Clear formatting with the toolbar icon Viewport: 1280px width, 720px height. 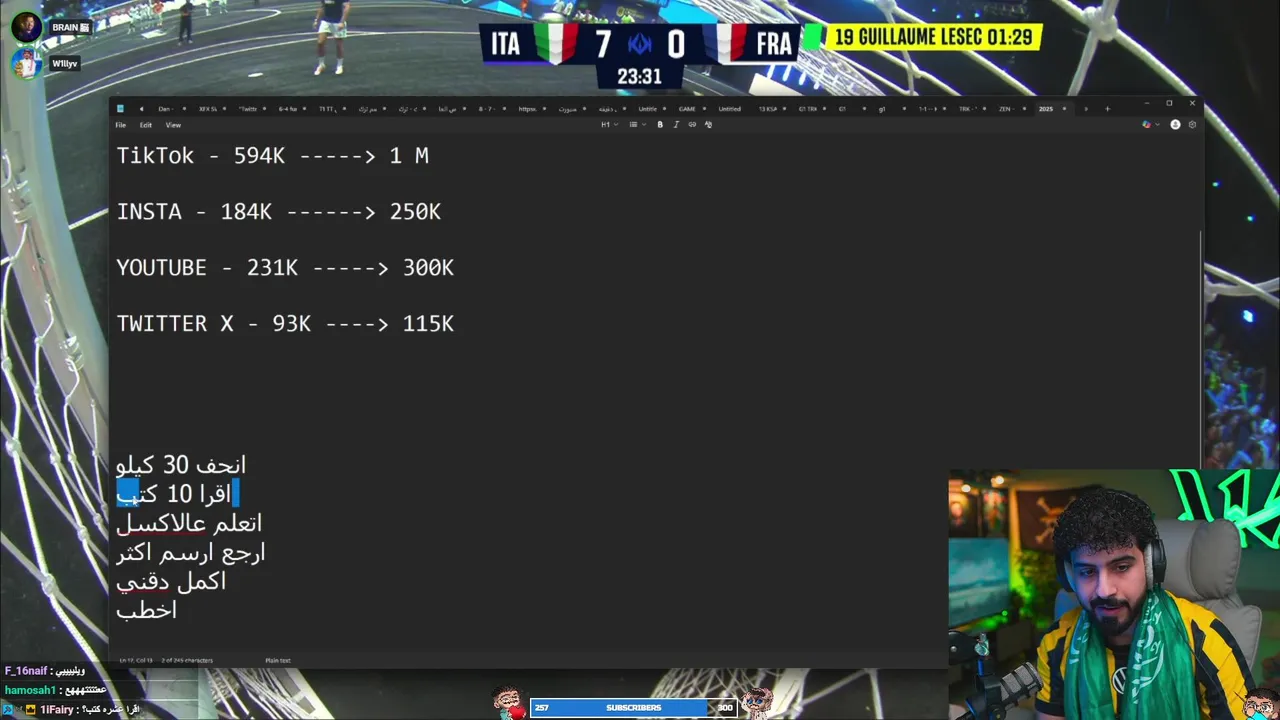click(708, 125)
